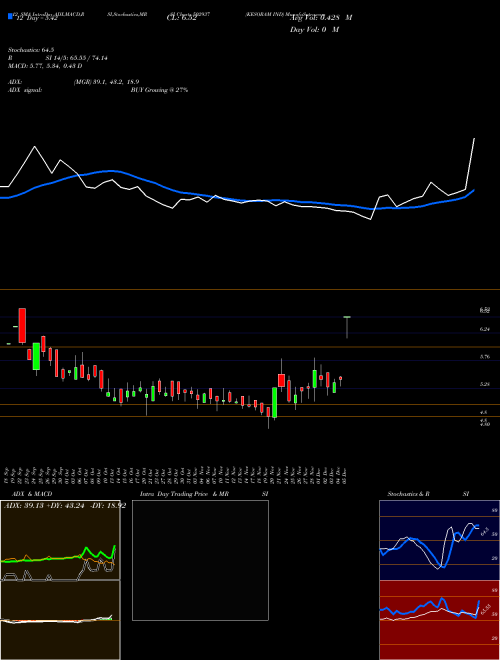Click the '(MGR) 39.1, 43.2, 18.9' ADX values

[x=106, y=82]
